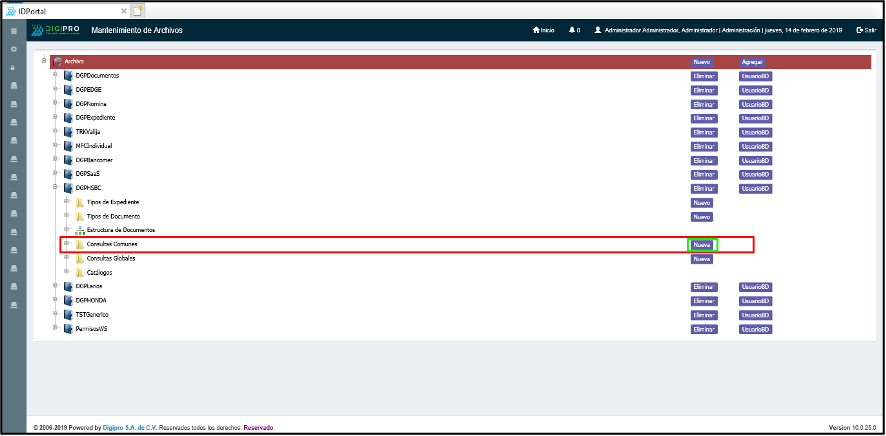The height and width of the screenshot is (436, 886).
Task: Click Agregar button in Archivo row
Action: pyautogui.click(x=752, y=62)
